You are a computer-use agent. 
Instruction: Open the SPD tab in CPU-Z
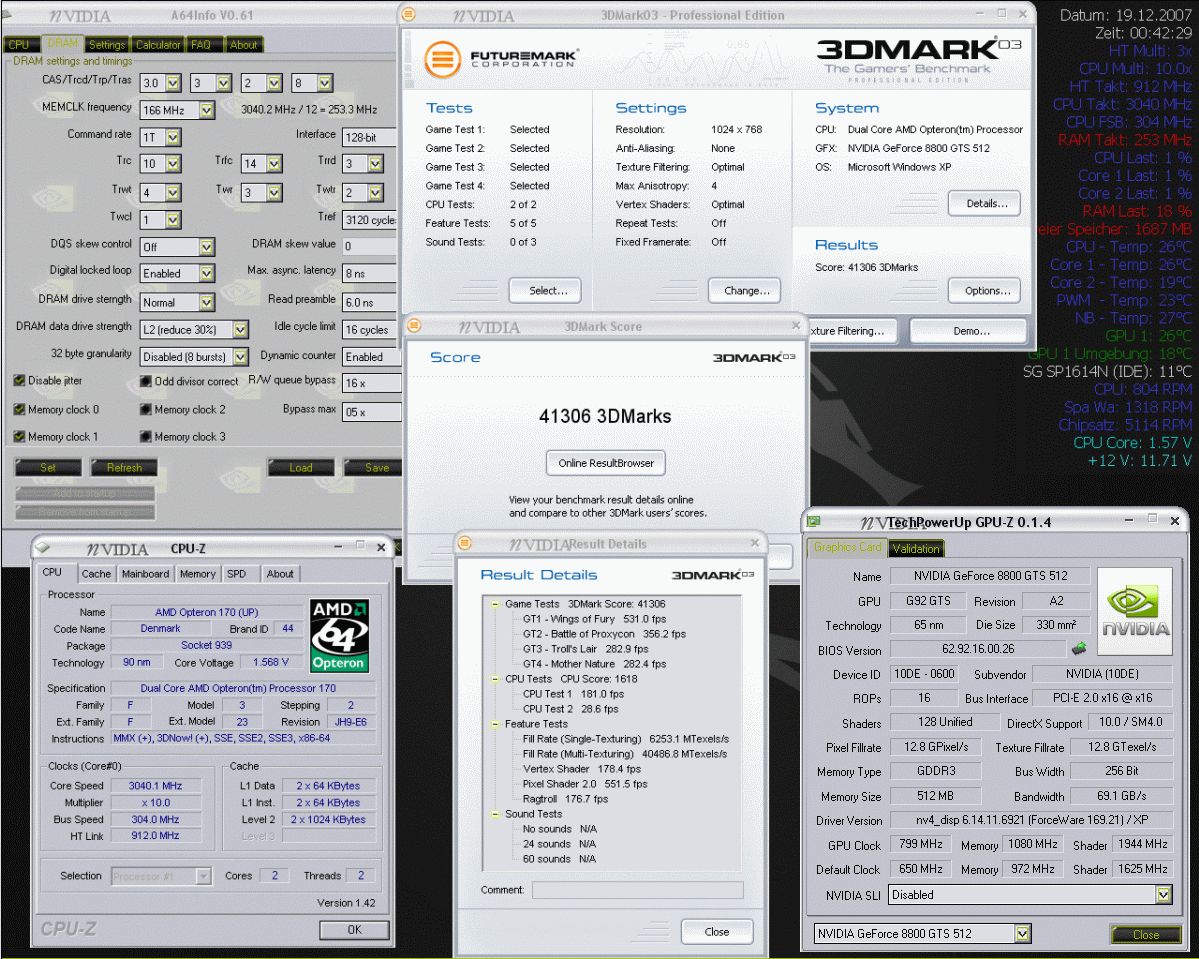click(237, 574)
